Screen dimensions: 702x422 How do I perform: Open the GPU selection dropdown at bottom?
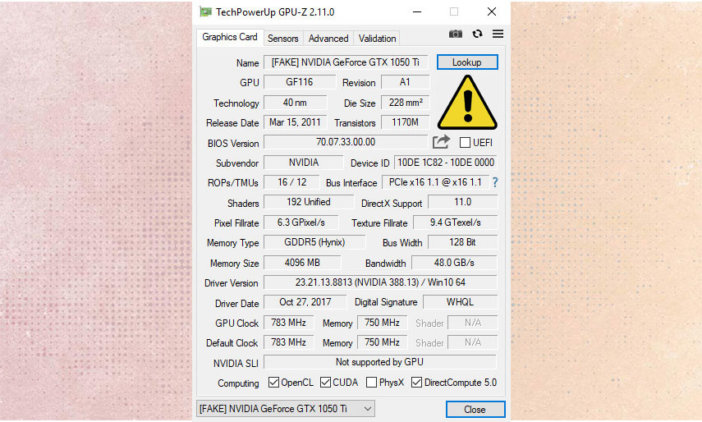[x=286, y=409]
